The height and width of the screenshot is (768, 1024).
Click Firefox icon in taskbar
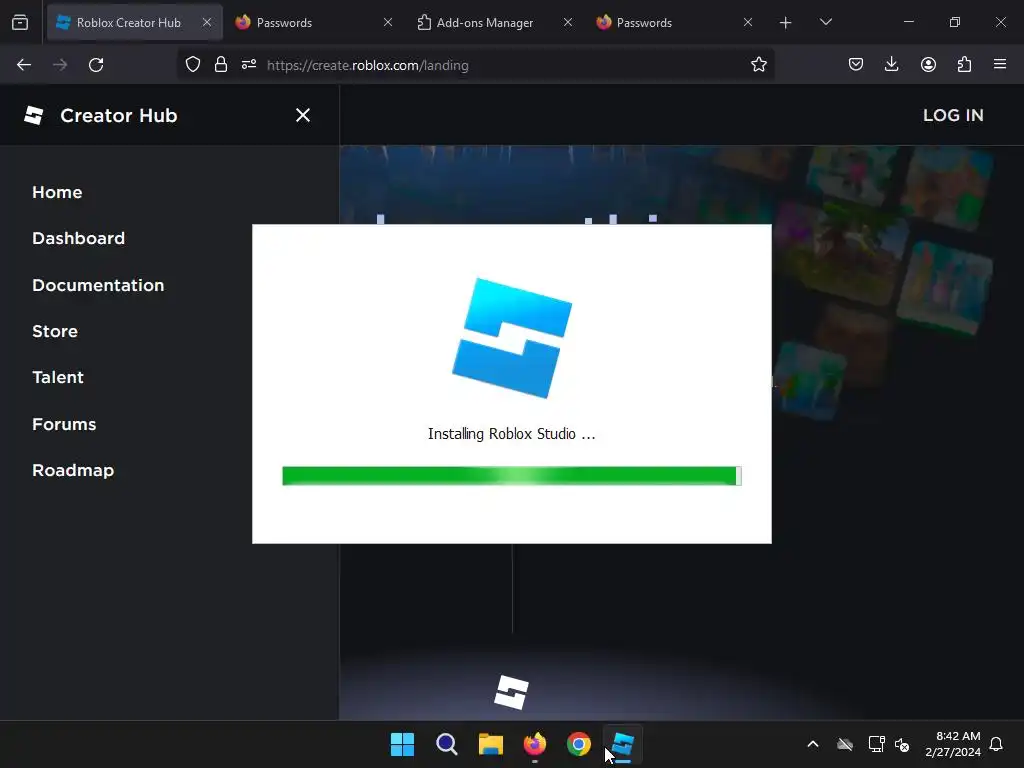[x=534, y=744]
